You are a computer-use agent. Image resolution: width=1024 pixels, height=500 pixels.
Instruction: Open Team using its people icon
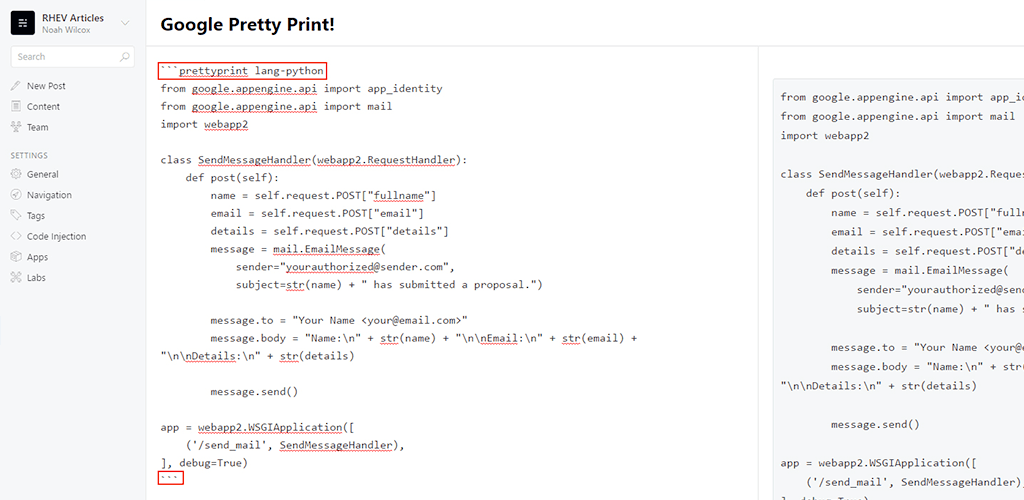pos(16,127)
